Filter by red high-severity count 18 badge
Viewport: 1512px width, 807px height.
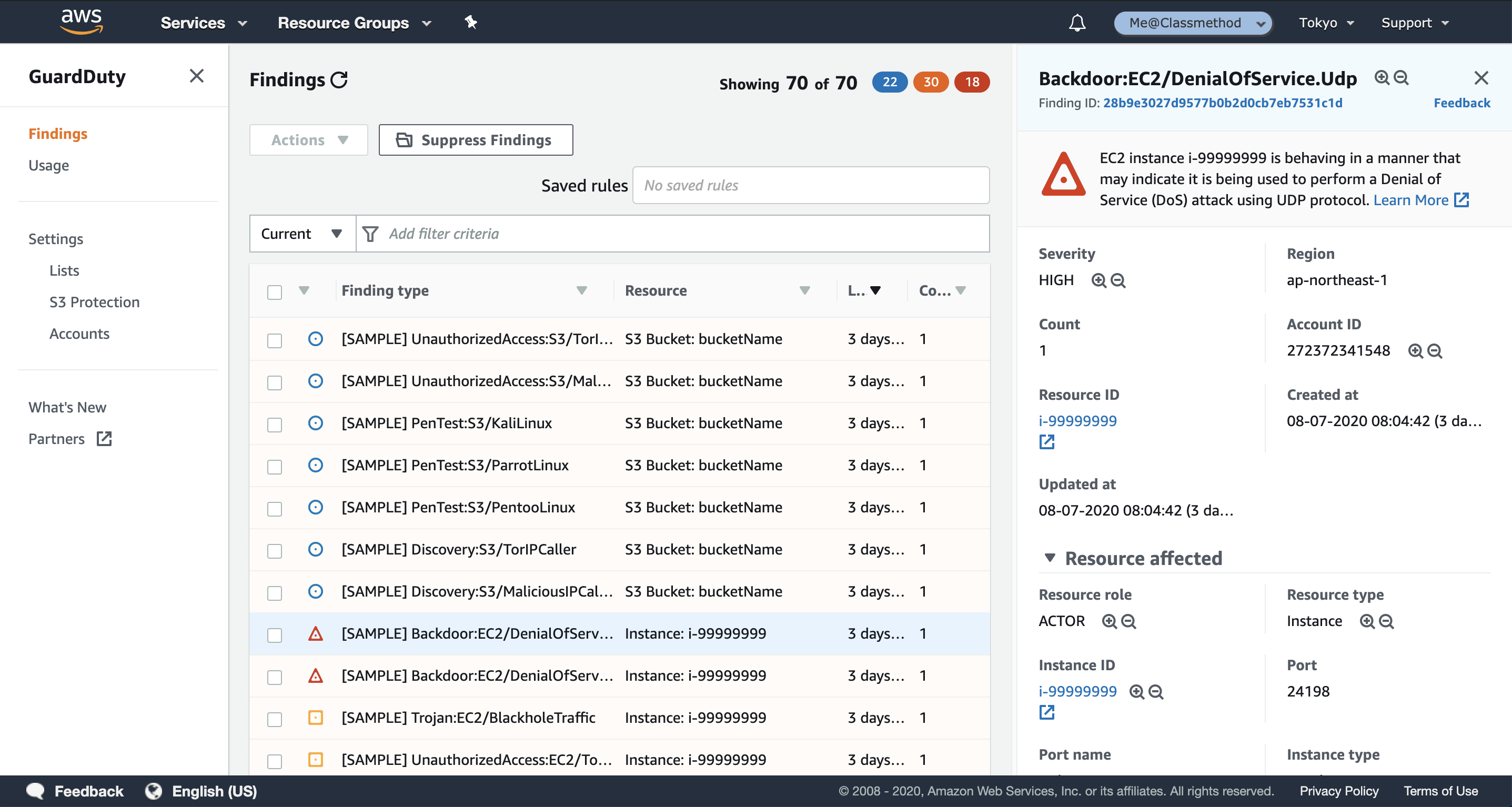pyautogui.click(x=972, y=82)
